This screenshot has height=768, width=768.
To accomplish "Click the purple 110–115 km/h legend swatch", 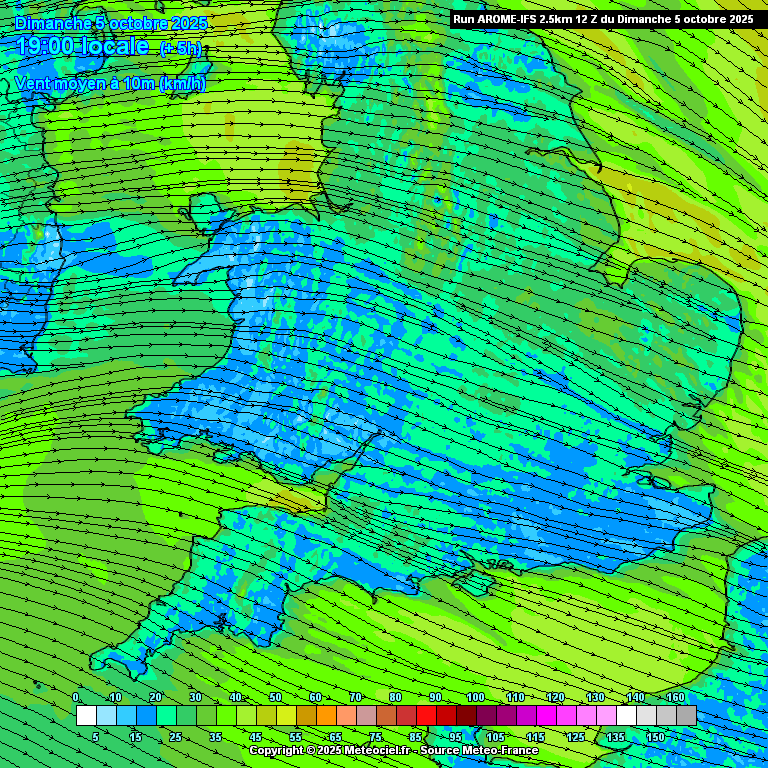I will [x=526, y=715].
